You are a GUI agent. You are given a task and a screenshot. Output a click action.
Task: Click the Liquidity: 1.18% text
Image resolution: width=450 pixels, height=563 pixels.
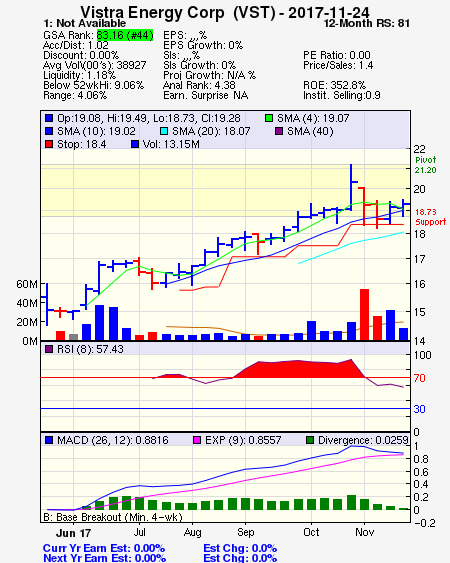[79, 75]
